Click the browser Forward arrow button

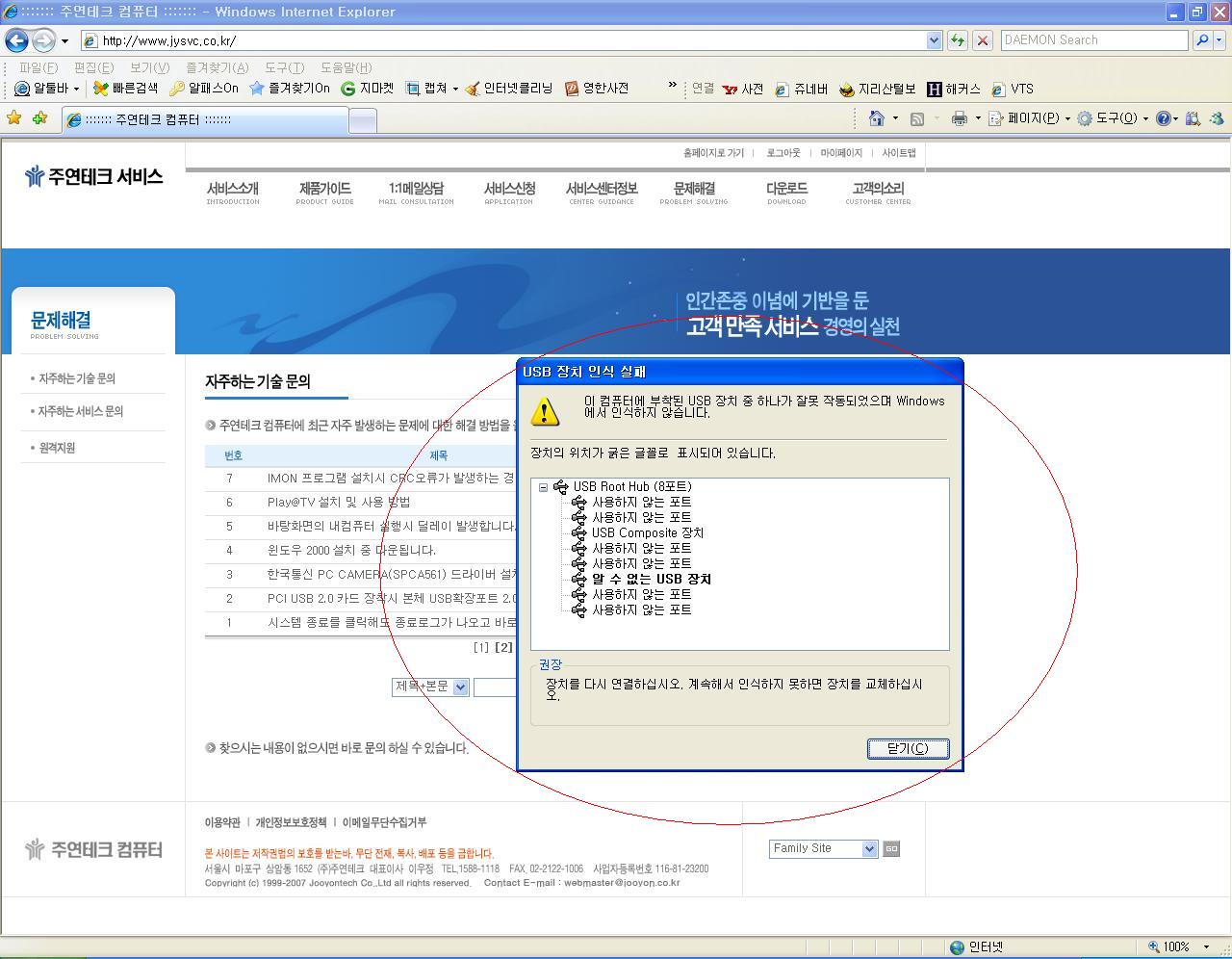tap(43, 40)
